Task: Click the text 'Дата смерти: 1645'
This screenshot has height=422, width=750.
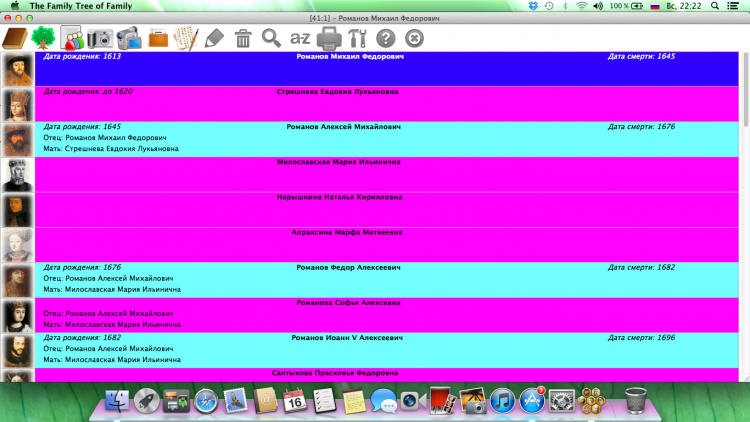Action: 641,56
